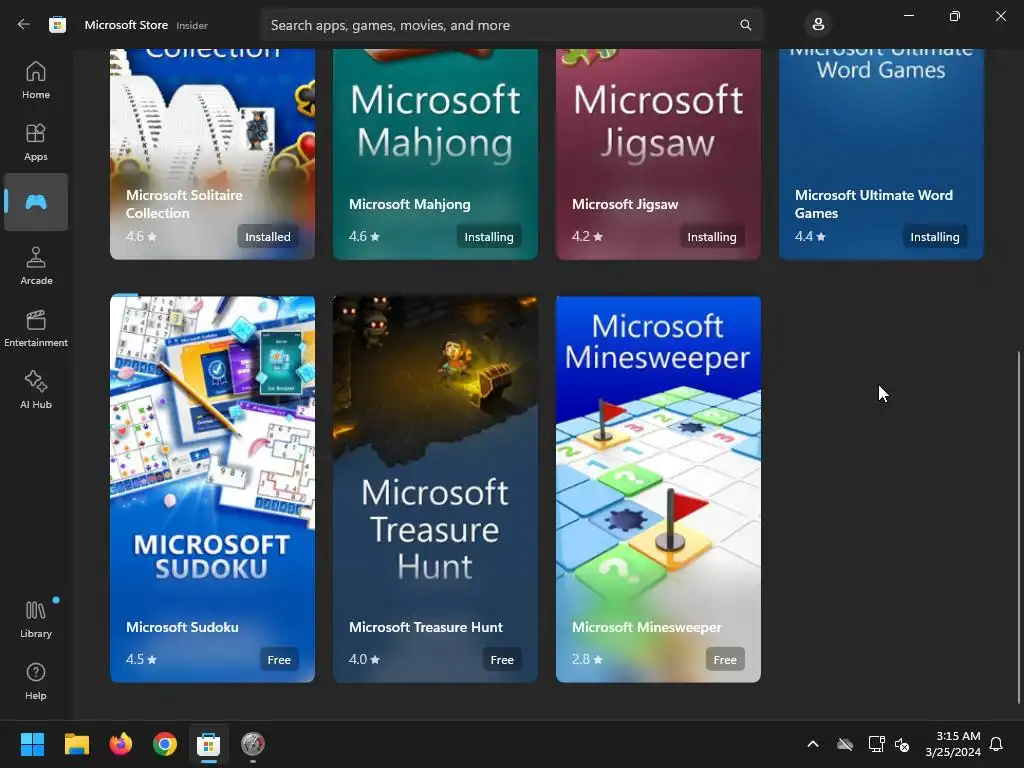The height and width of the screenshot is (768, 1024).
Task: Show hidden system tray icons
Action: (x=813, y=744)
